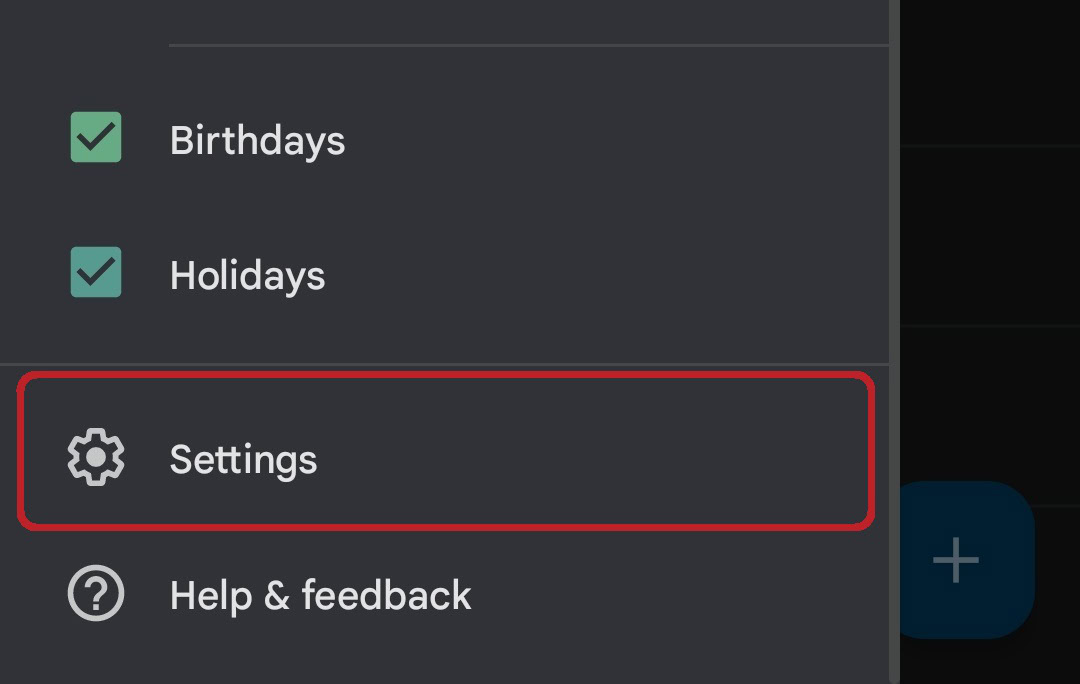This screenshot has height=684, width=1080.
Task: Click the Help & feedback text
Action: click(x=320, y=596)
